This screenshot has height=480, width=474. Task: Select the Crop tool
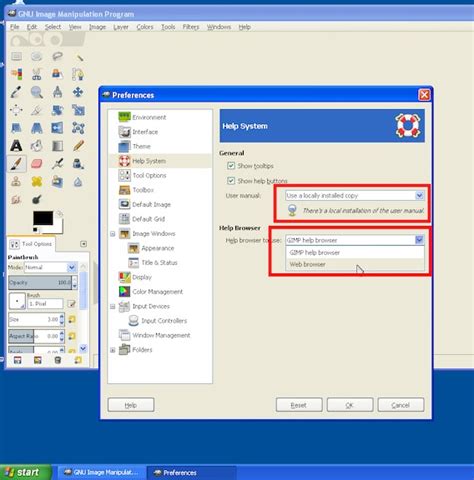[37, 110]
